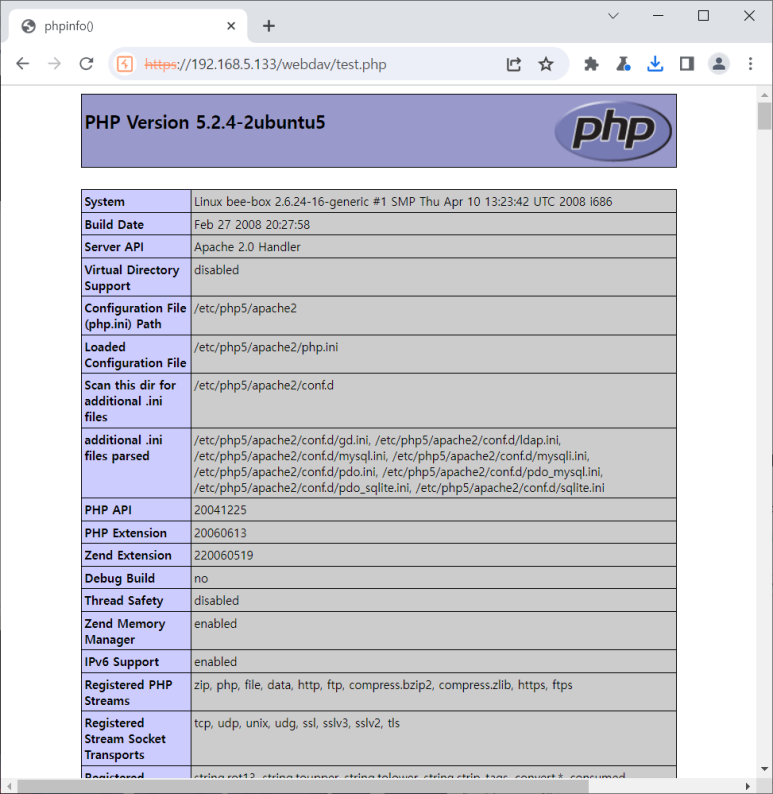Click the 'Debug Build' label
This screenshot has width=773, height=794.
click(119, 578)
